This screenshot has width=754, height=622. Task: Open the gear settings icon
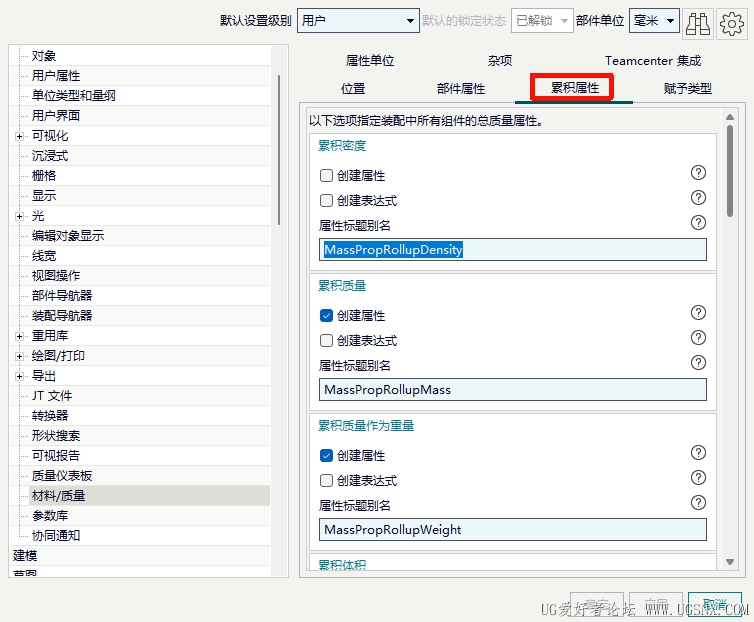point(731,23)
